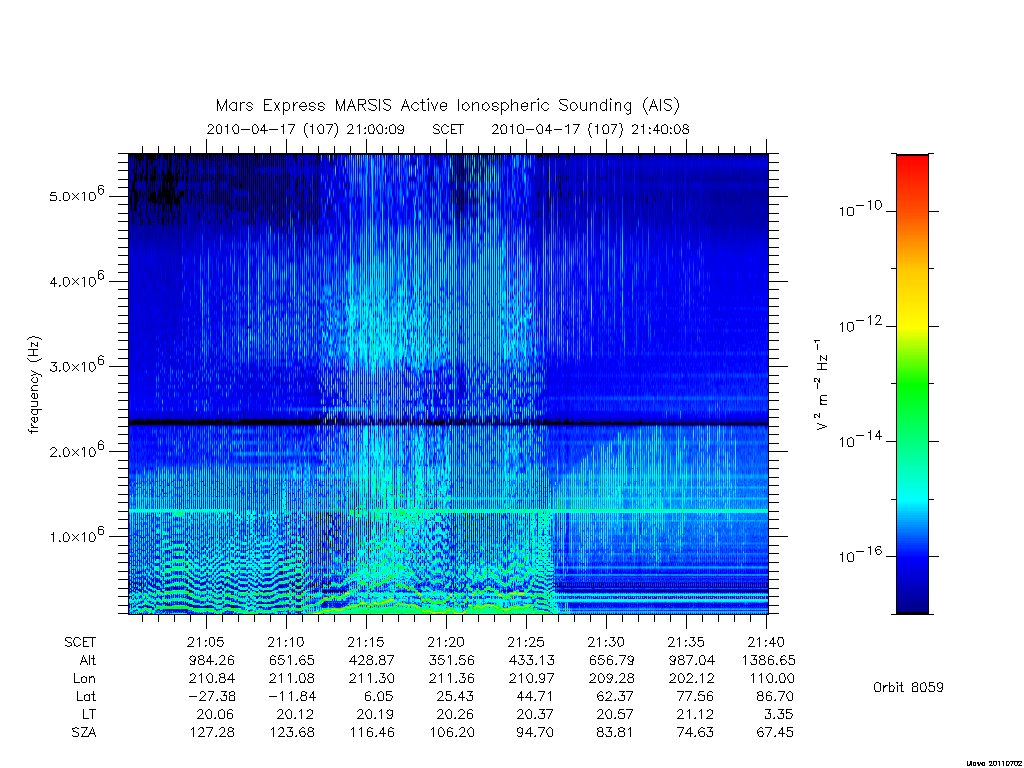Click the 'Orbit 8059' label
This screenshot has height=768, width=1024.
[x=908, y=687]
